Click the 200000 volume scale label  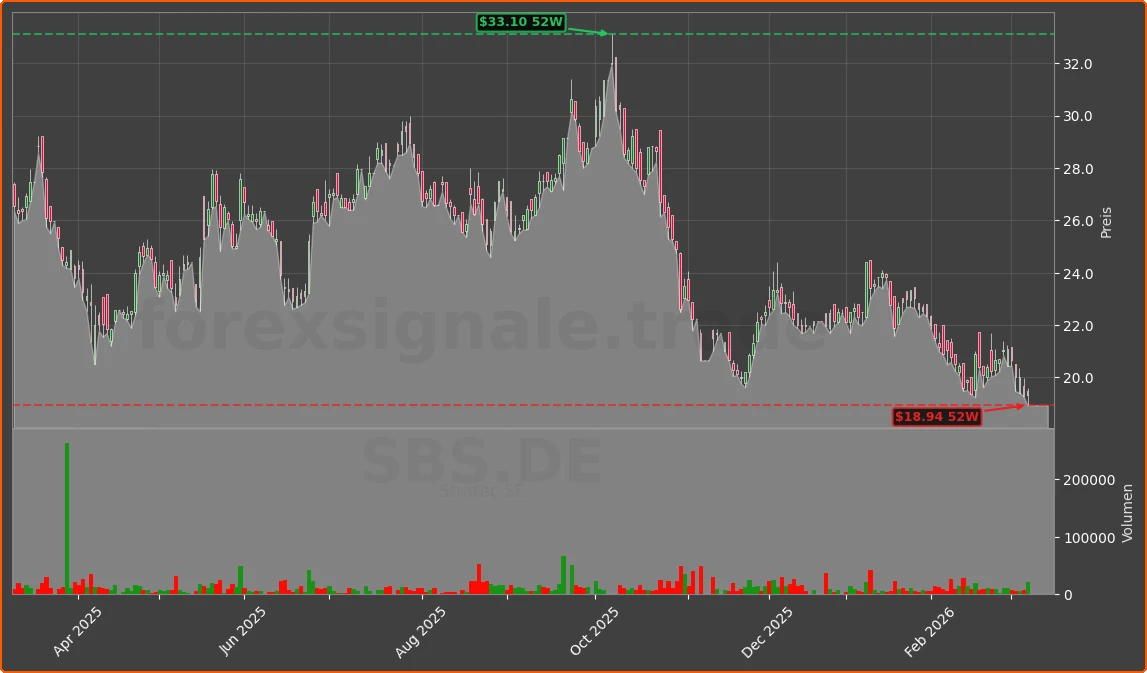[x=1089, y=479]
